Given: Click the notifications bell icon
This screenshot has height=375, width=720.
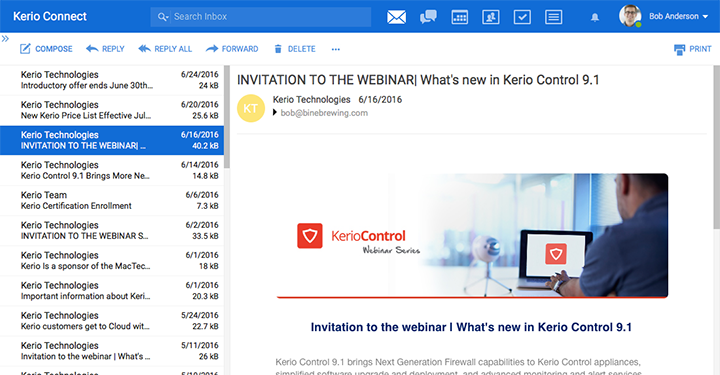Looking at the screenshot, I should [595, 17].
